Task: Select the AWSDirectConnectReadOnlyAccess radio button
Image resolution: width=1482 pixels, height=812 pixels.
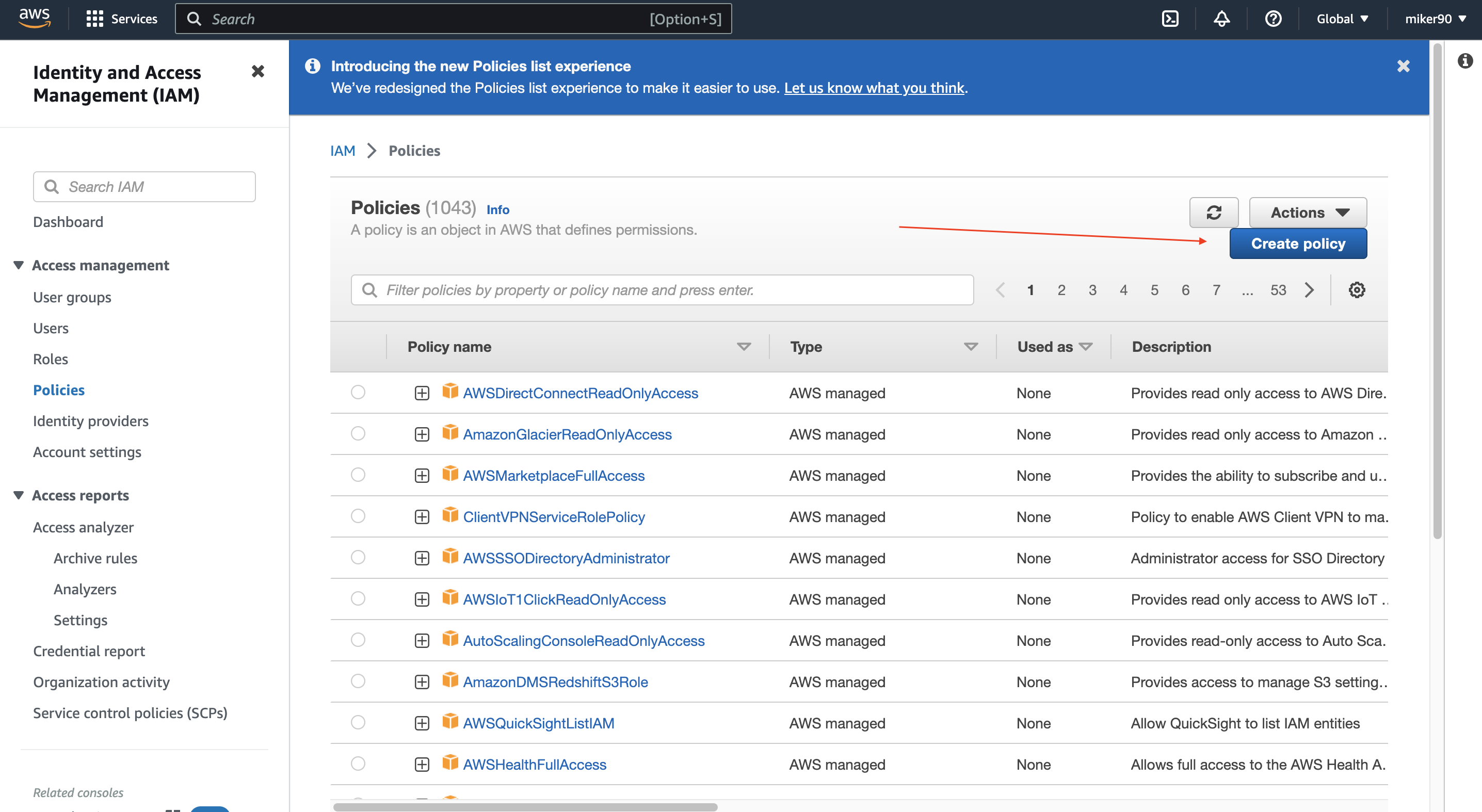Action: tap(358, 392)
